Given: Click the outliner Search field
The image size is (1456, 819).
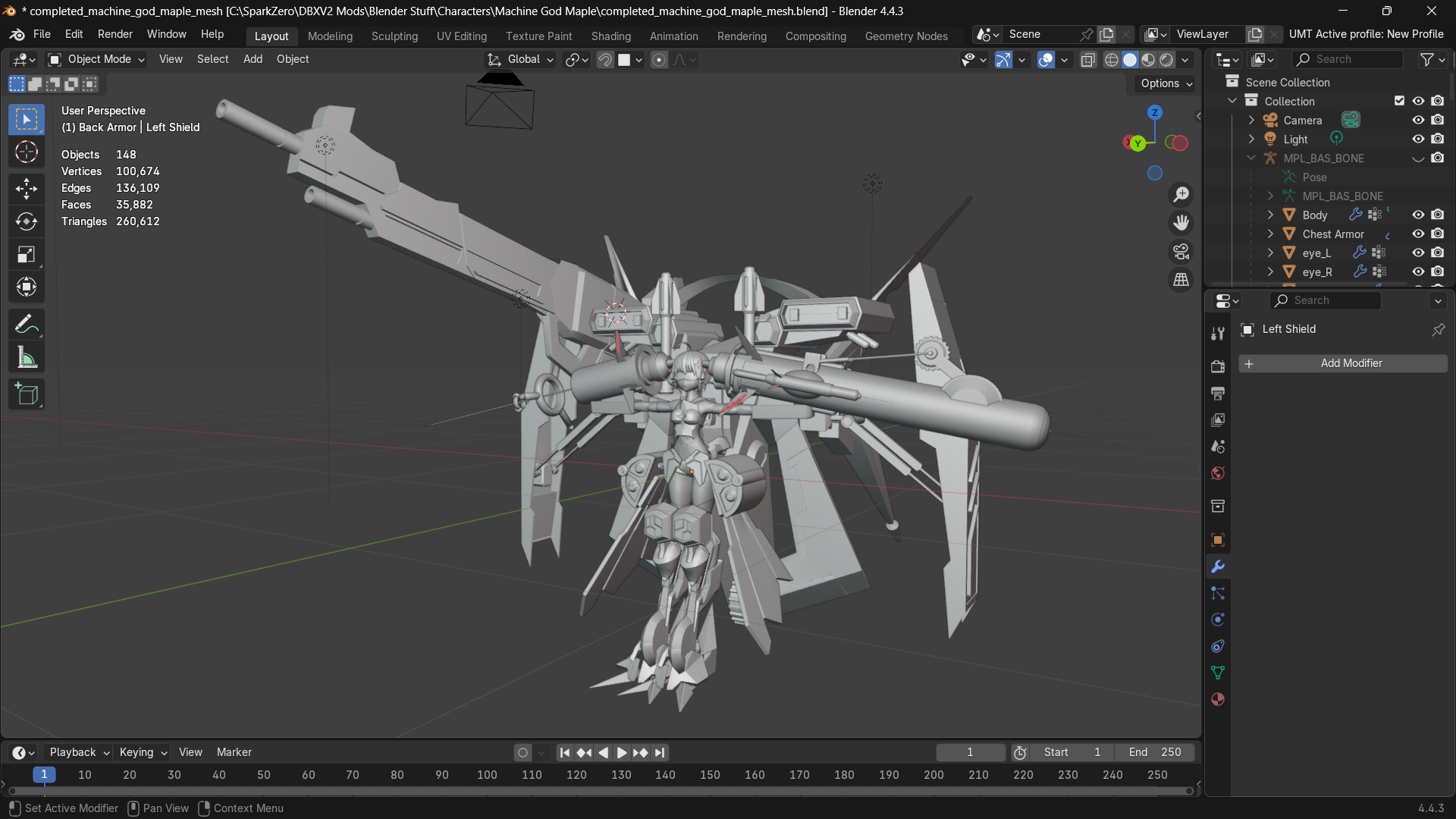Looking at the screenshot, I should pyautogui.click(x=1348, y=59).
